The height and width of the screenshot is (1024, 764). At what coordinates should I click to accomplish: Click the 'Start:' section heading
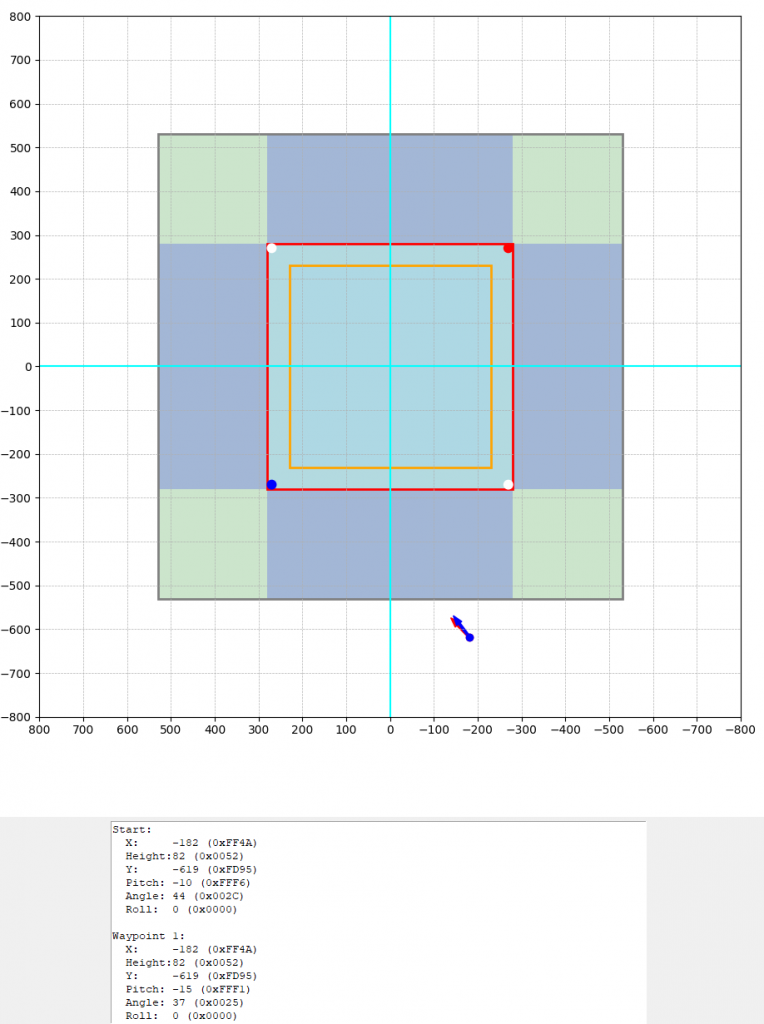tap(132, 829)
